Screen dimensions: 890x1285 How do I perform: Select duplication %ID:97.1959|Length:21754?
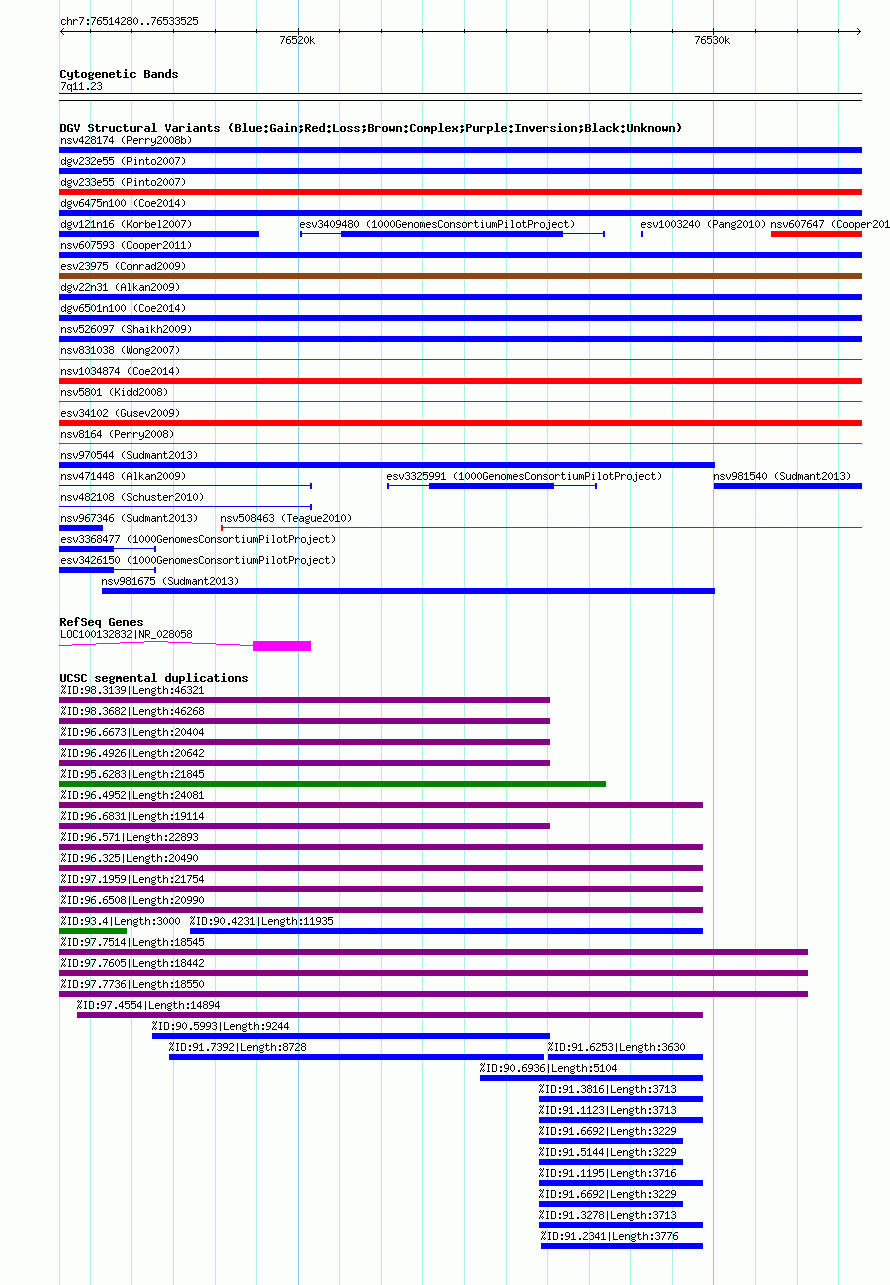(x=132, y=879)
